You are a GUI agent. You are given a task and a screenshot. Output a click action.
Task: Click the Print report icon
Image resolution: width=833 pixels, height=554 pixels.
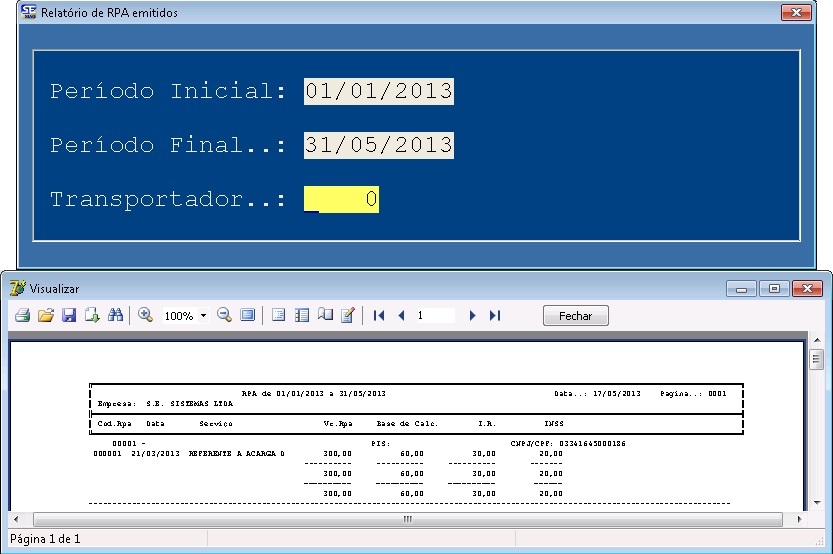pos(22,315)
